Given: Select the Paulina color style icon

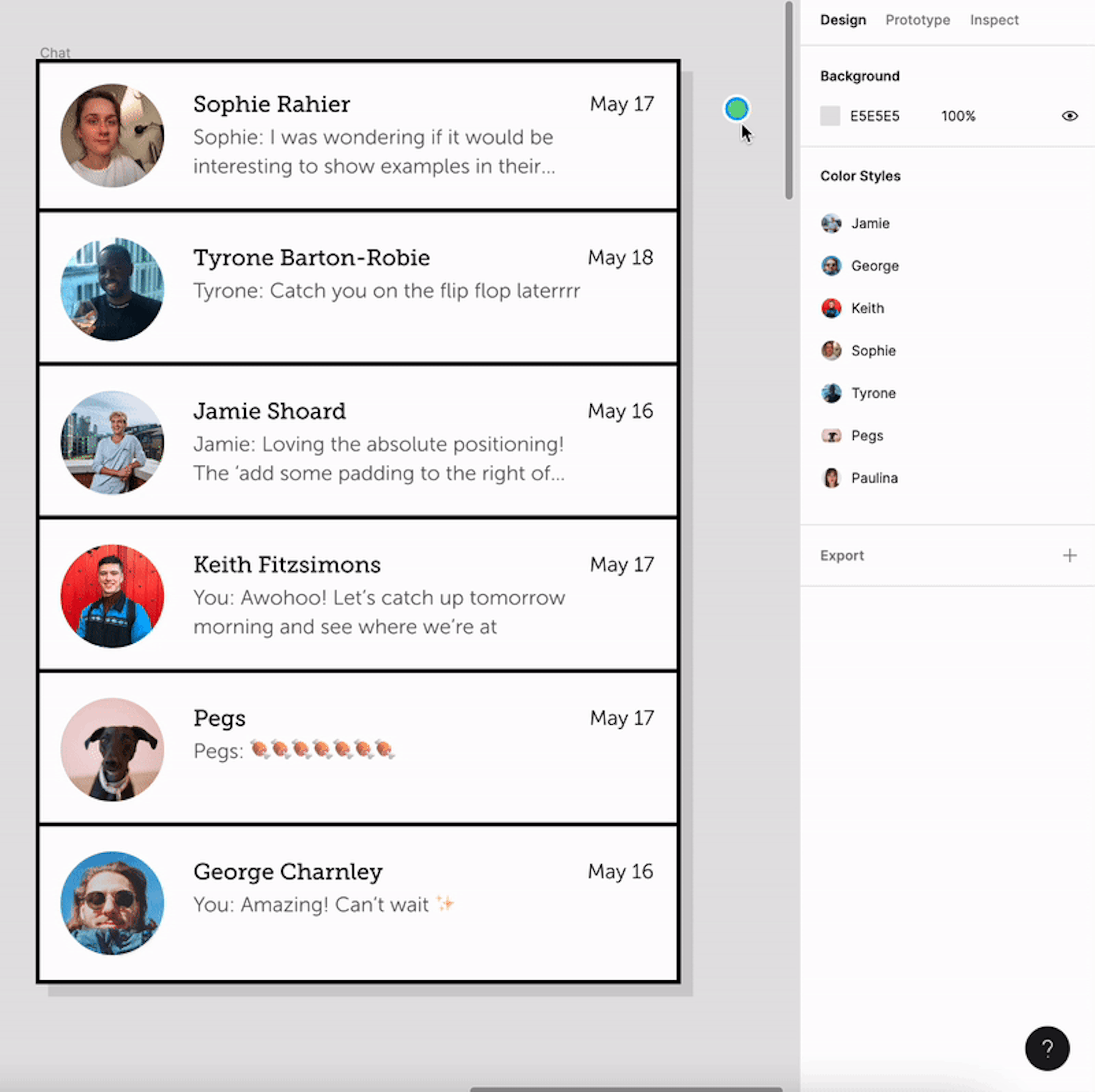Looking at the screenshot, I should [x=831, y=478].
